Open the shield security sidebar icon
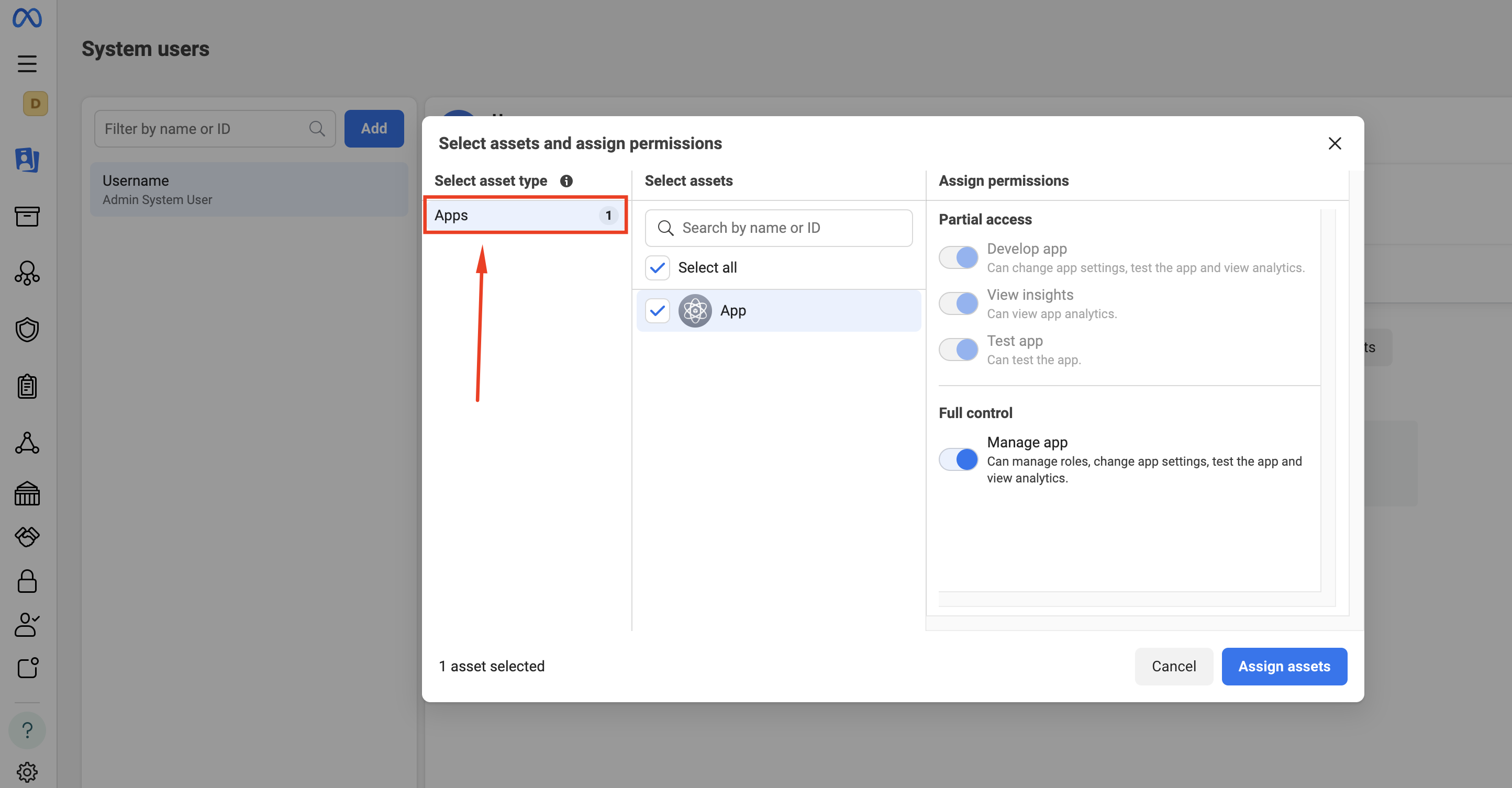The height and width of the screenshot is (788, 1512). (x=27, y=329)
